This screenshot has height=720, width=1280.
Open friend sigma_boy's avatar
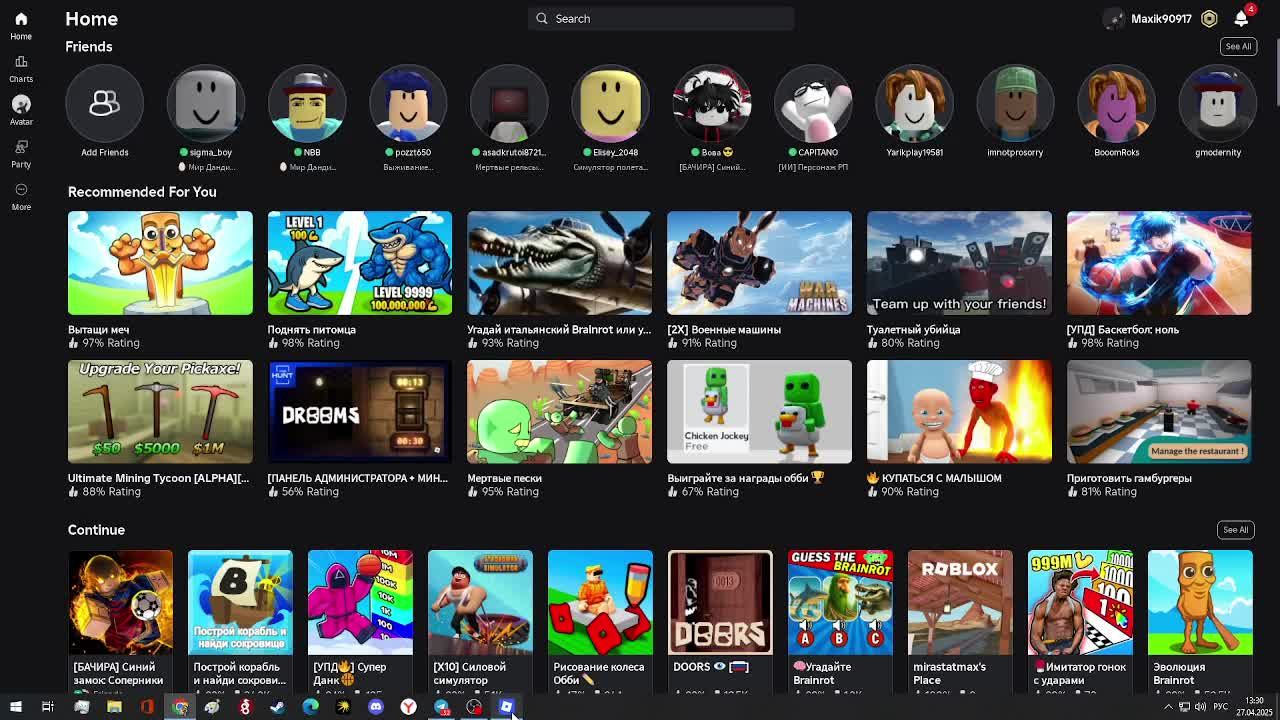pyautogui.click(x=205, y=104)
